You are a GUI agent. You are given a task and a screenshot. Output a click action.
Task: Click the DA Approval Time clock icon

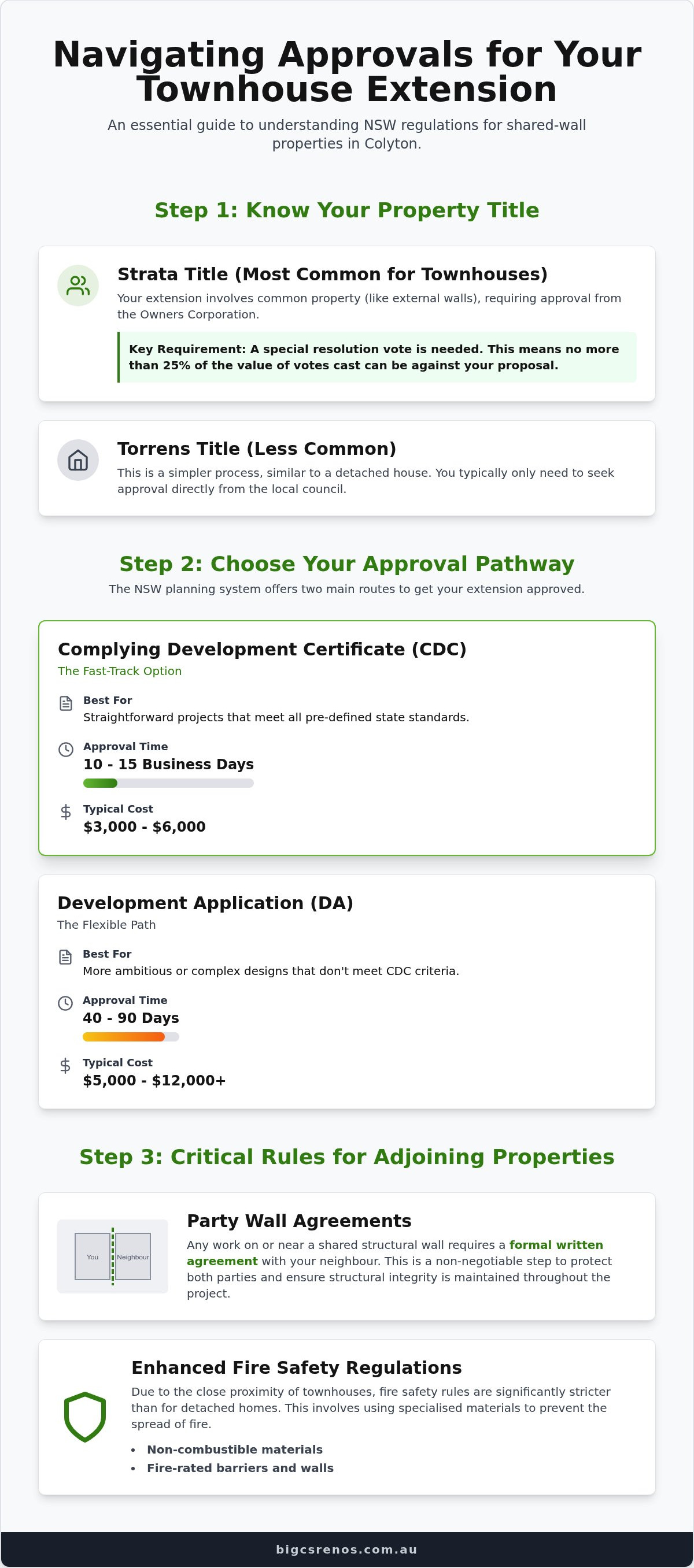pyautogui.click(x=65, y=1003)
